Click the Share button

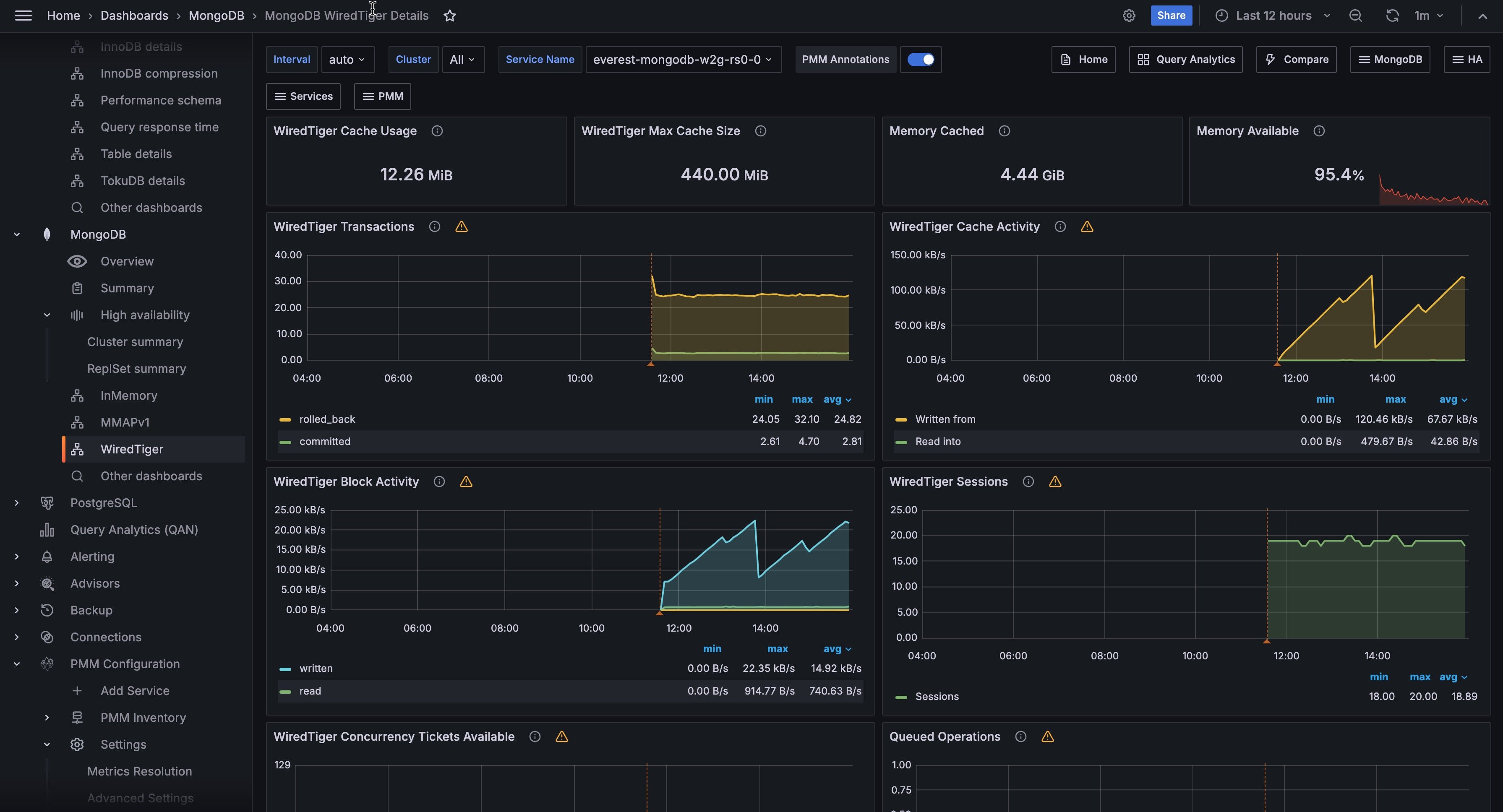click(1170, 16)
